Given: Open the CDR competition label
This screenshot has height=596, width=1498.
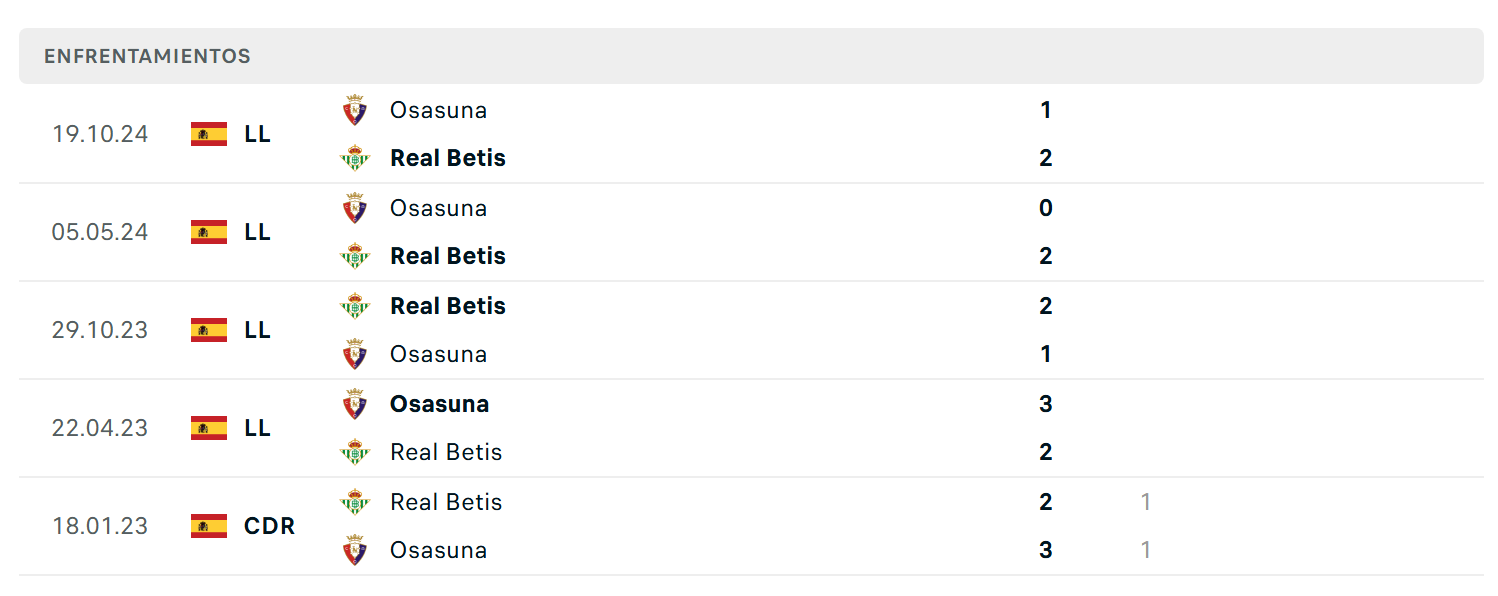Looking at the screenshot, I should click(x=269, y=526).
